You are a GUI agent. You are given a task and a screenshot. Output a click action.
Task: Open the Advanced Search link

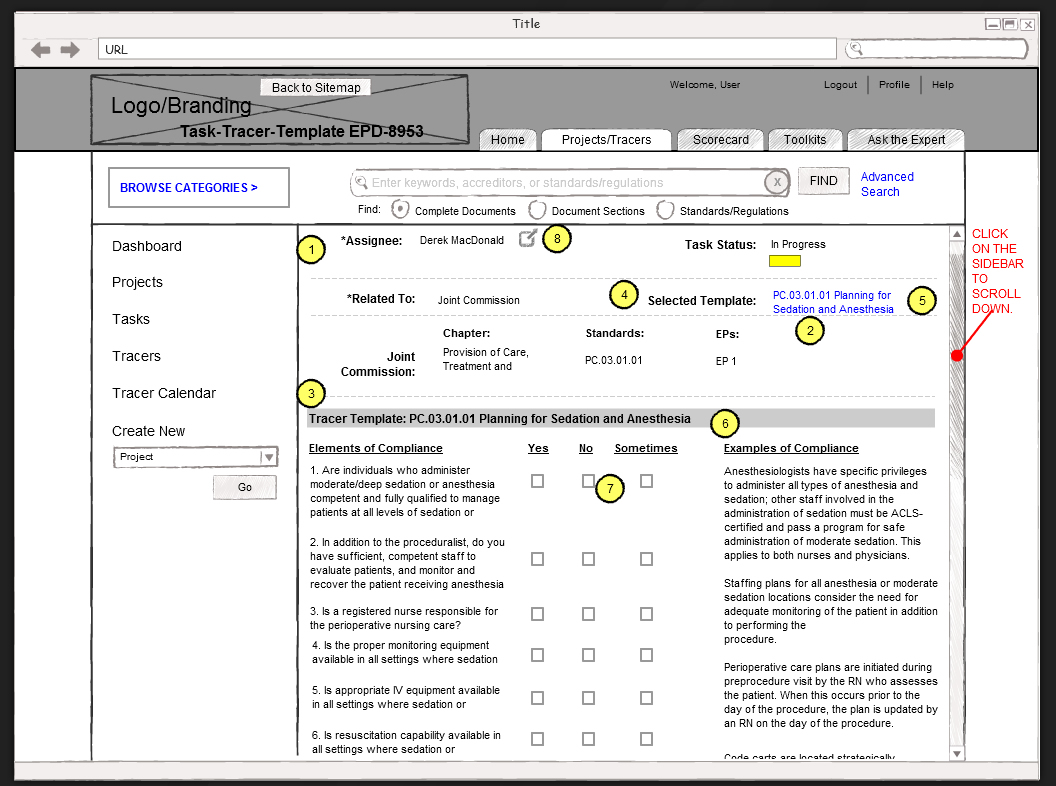887,184
